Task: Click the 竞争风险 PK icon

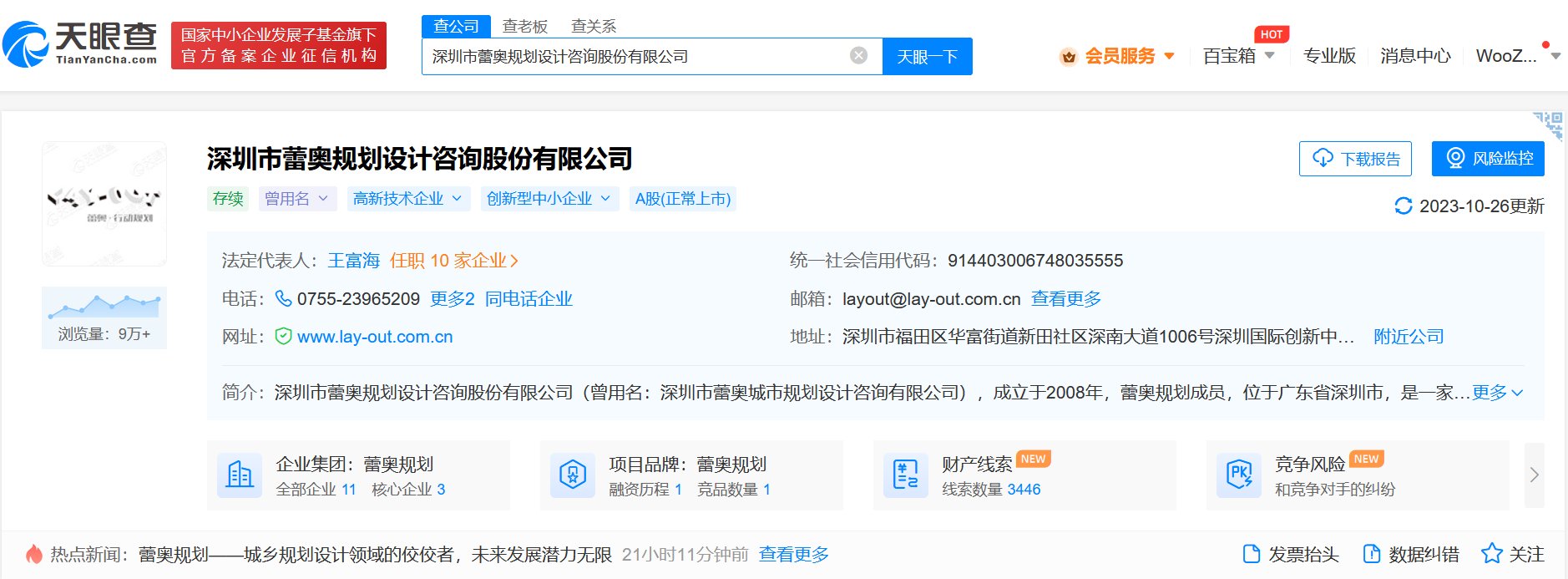Action: [x=1239, y=475]
